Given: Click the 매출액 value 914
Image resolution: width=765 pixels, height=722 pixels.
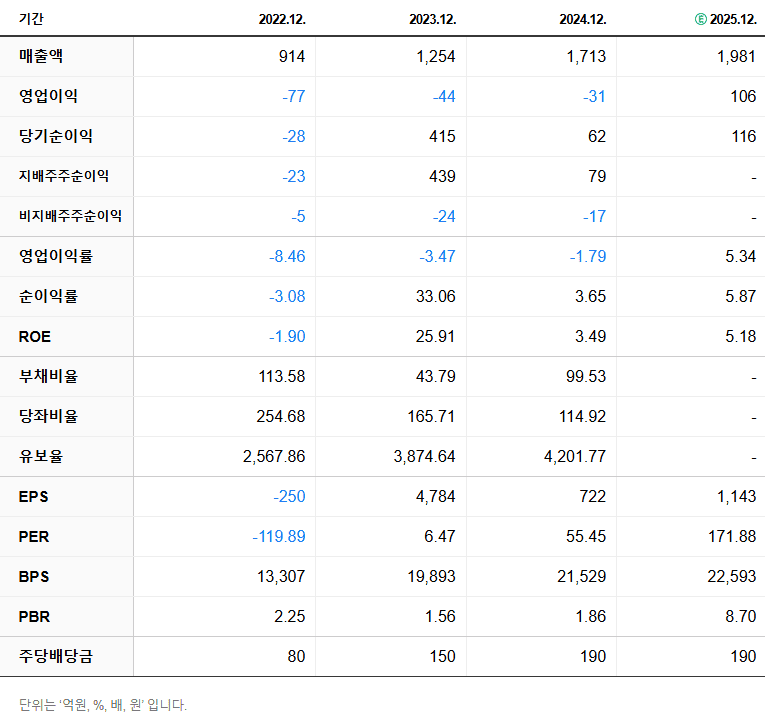Looking at the screenshot, I should 292,57.
